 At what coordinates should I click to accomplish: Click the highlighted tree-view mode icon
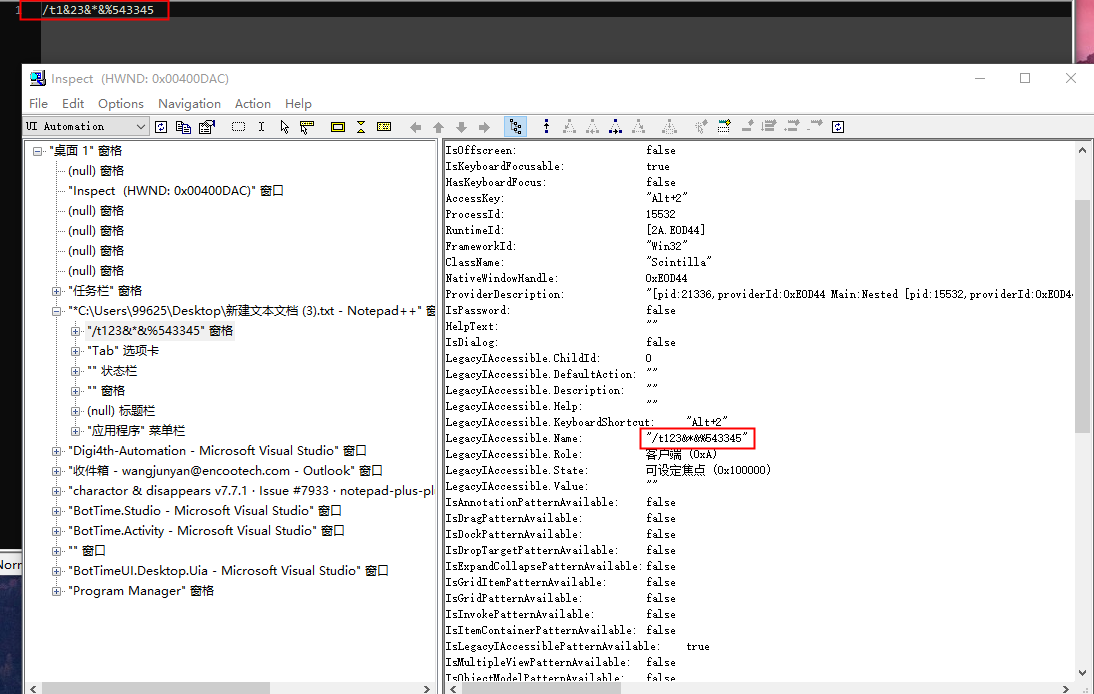516,126
